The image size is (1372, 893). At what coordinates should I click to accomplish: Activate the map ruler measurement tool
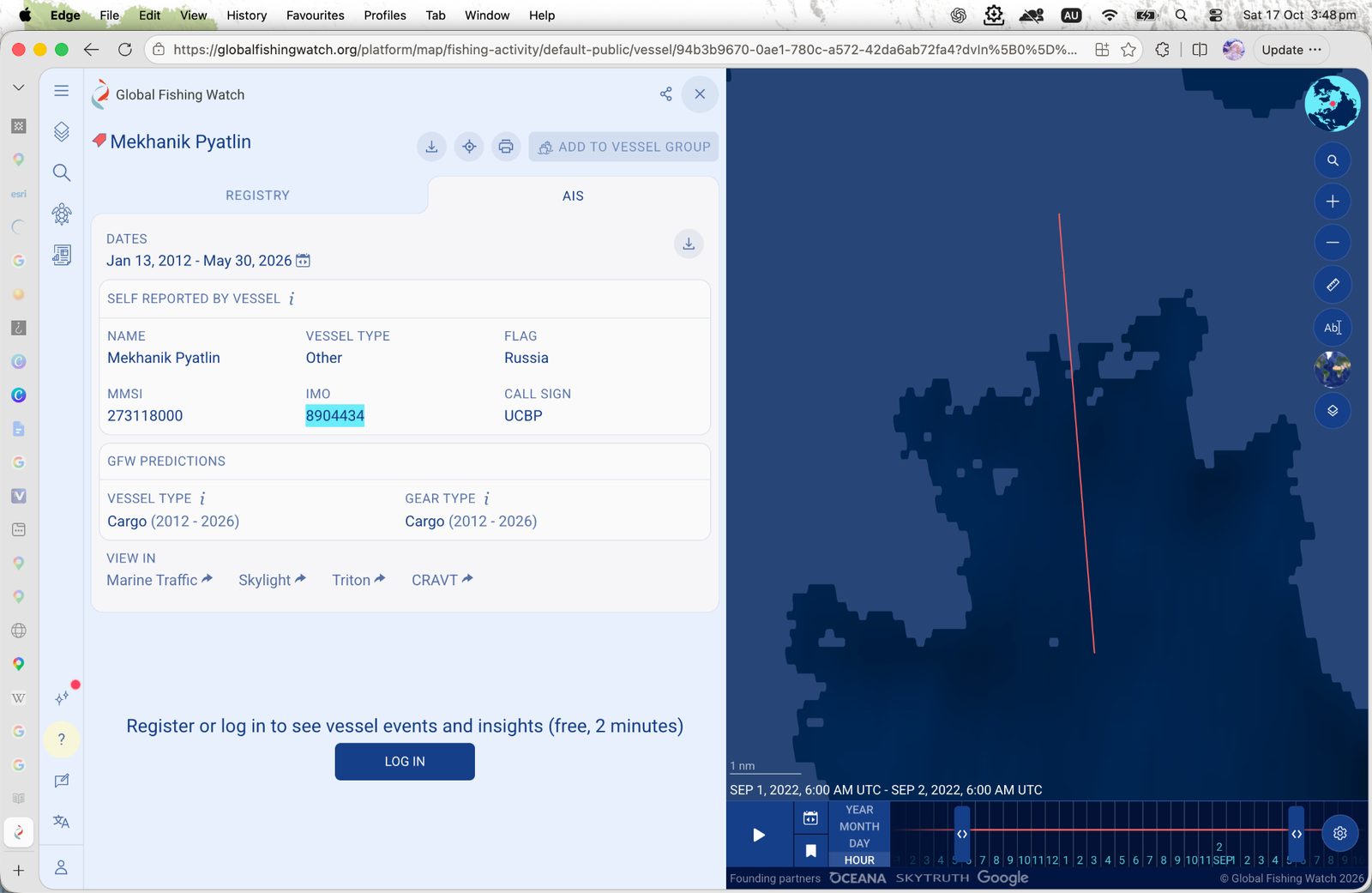coord(1333,285)
